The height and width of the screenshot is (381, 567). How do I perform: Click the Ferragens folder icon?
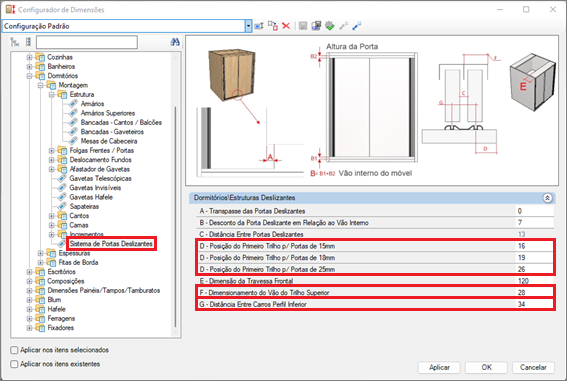40,318
